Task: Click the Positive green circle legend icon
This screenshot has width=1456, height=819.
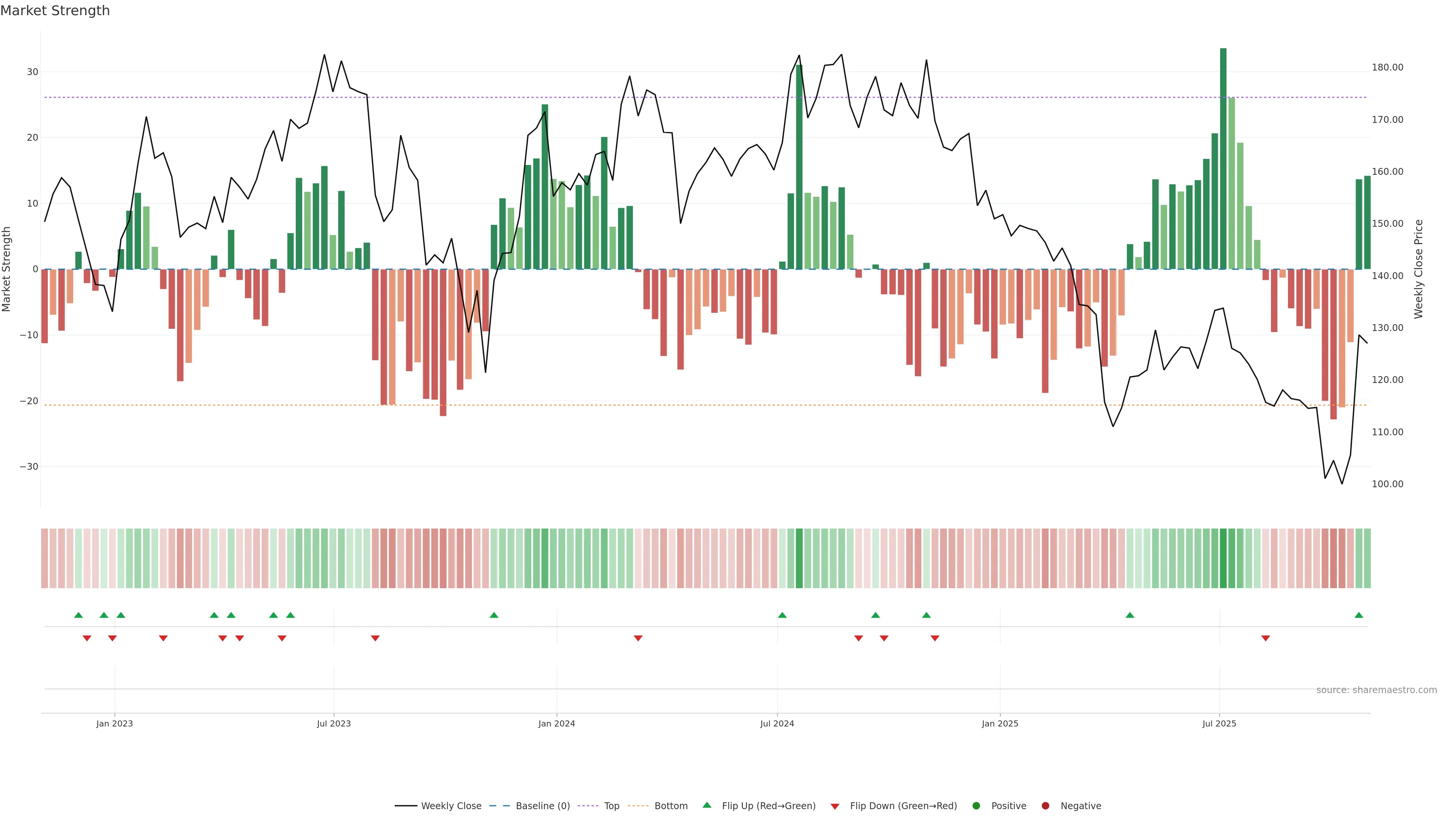Action: [976, 806]
